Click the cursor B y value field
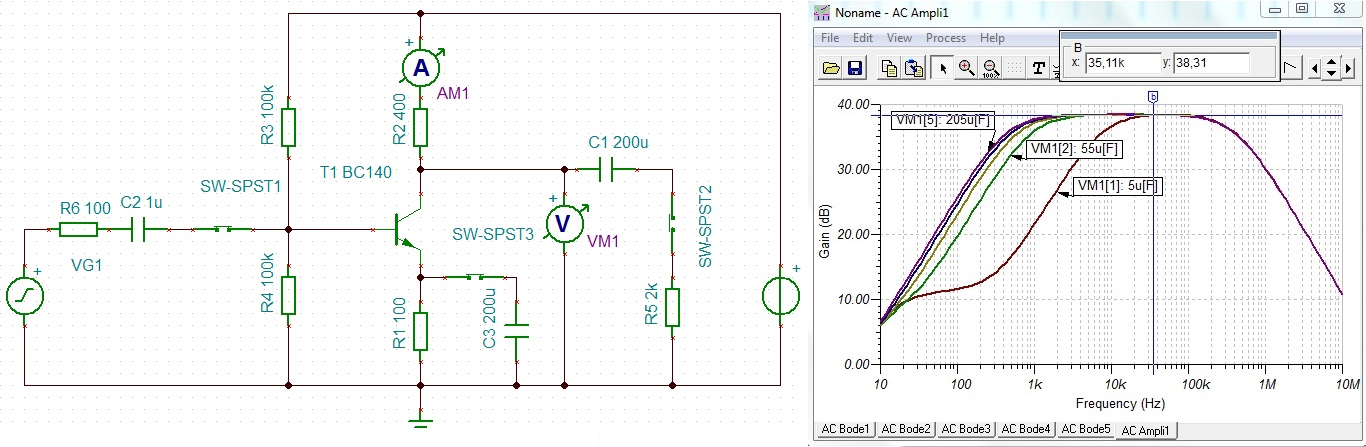Image resolution: width=1366 pixels, height=447 pixels. pos(1212,63)
